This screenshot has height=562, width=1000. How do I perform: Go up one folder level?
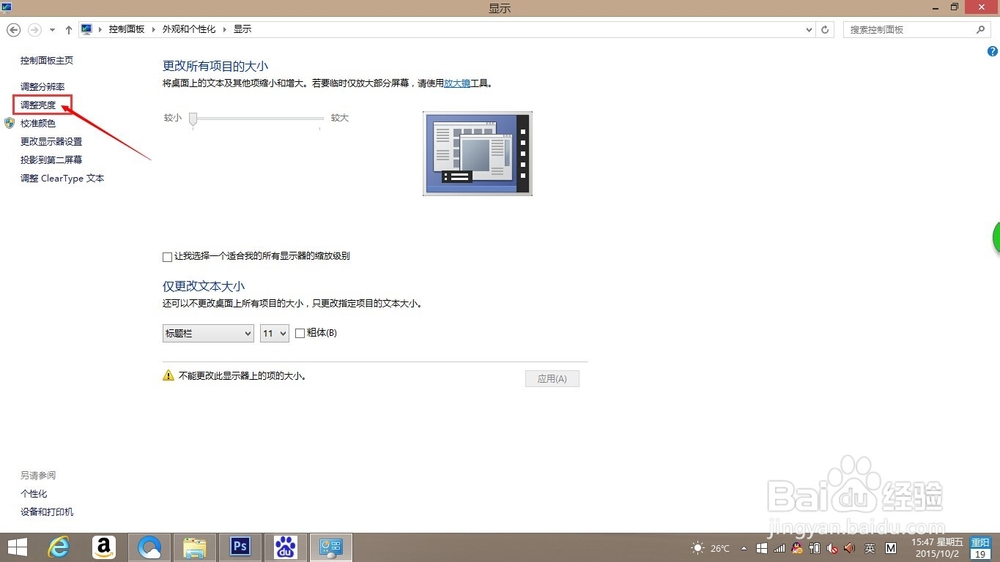tap(69, 29)
